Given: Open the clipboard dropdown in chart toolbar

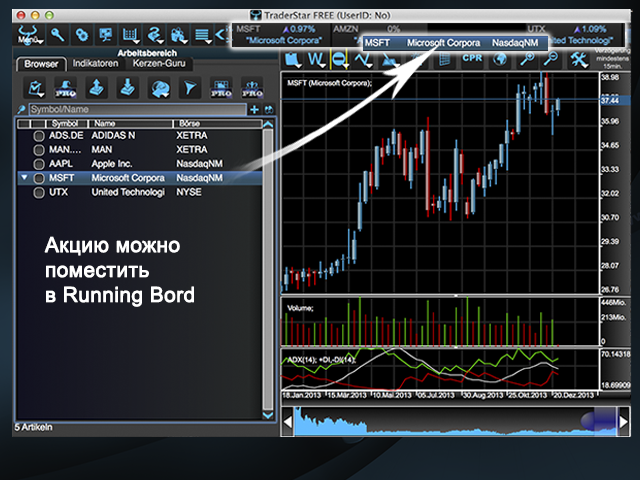Looking at the screenshot, I should 292,60.
